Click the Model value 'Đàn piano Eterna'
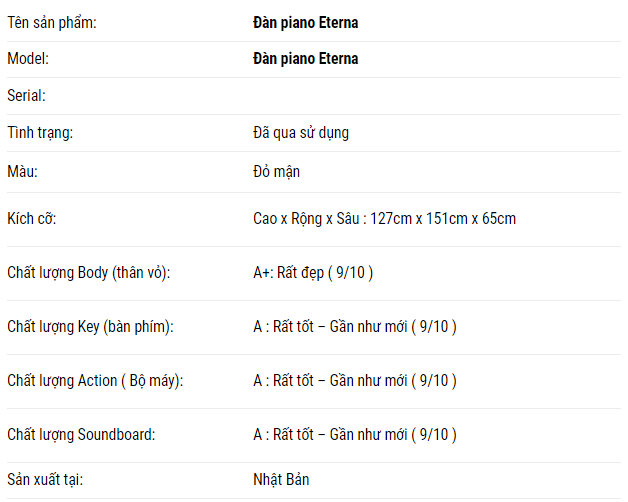This screenshot has height=502, width=628. tap(305, 59)
